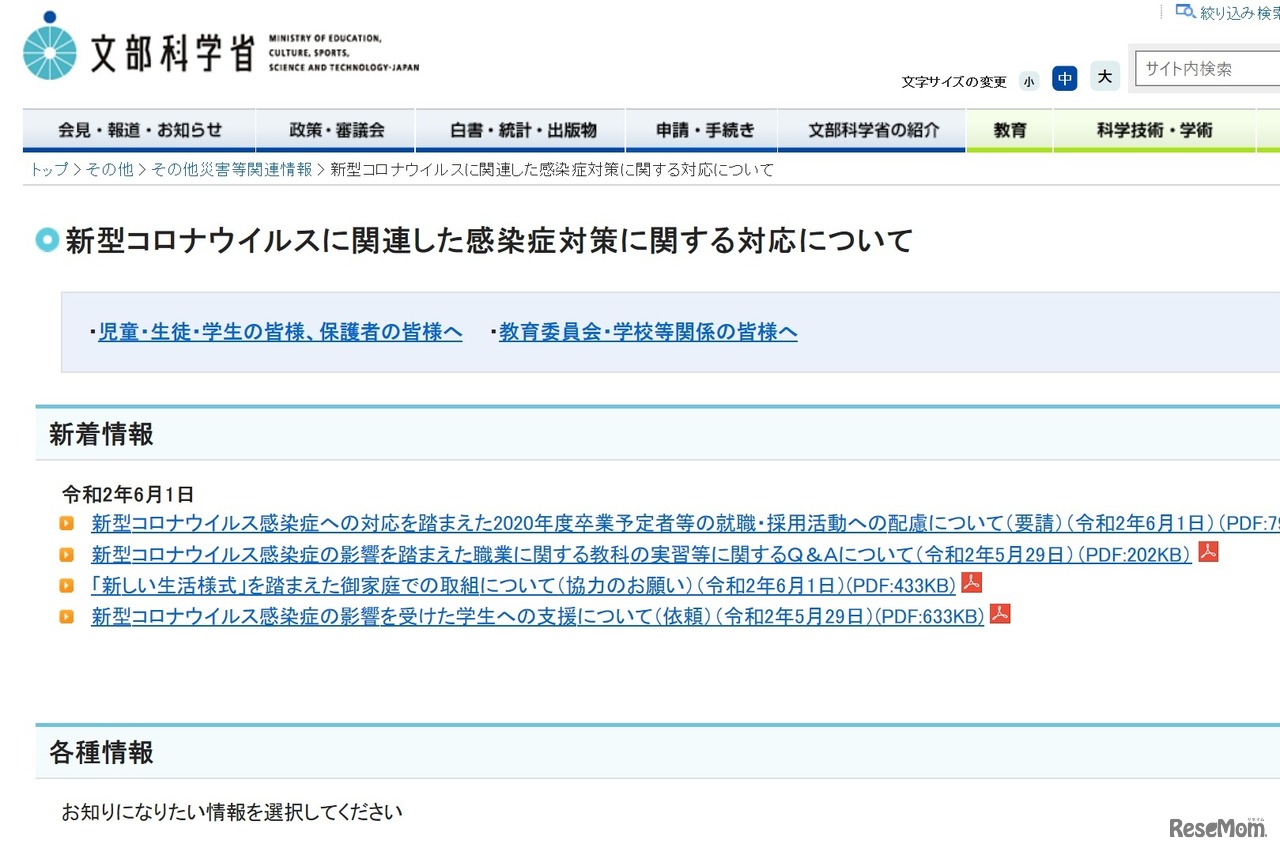The width and height of the screenshot is (1280, 851).
Task: Open the 絞り込み検索 search icon
Action: pos(1185,12)
